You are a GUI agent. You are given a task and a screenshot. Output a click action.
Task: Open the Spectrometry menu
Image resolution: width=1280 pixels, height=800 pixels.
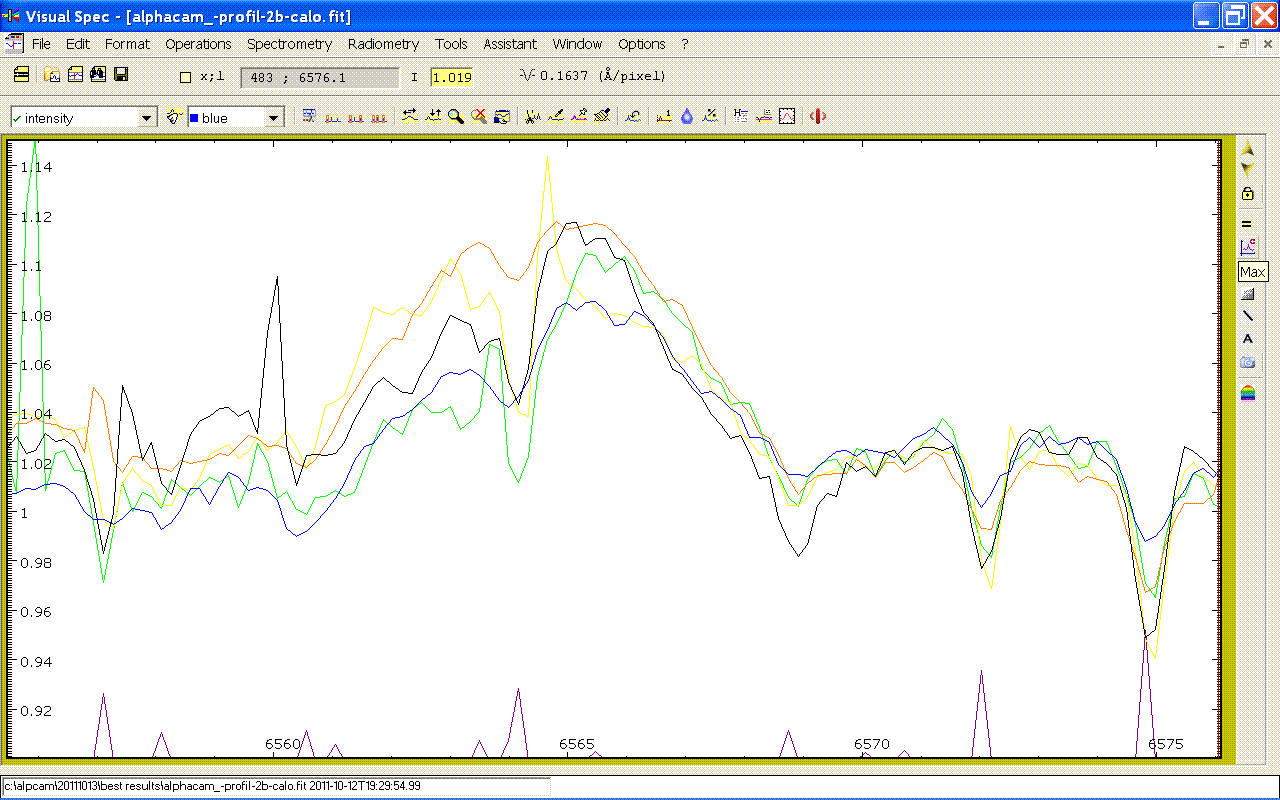[x=289, y=44]
